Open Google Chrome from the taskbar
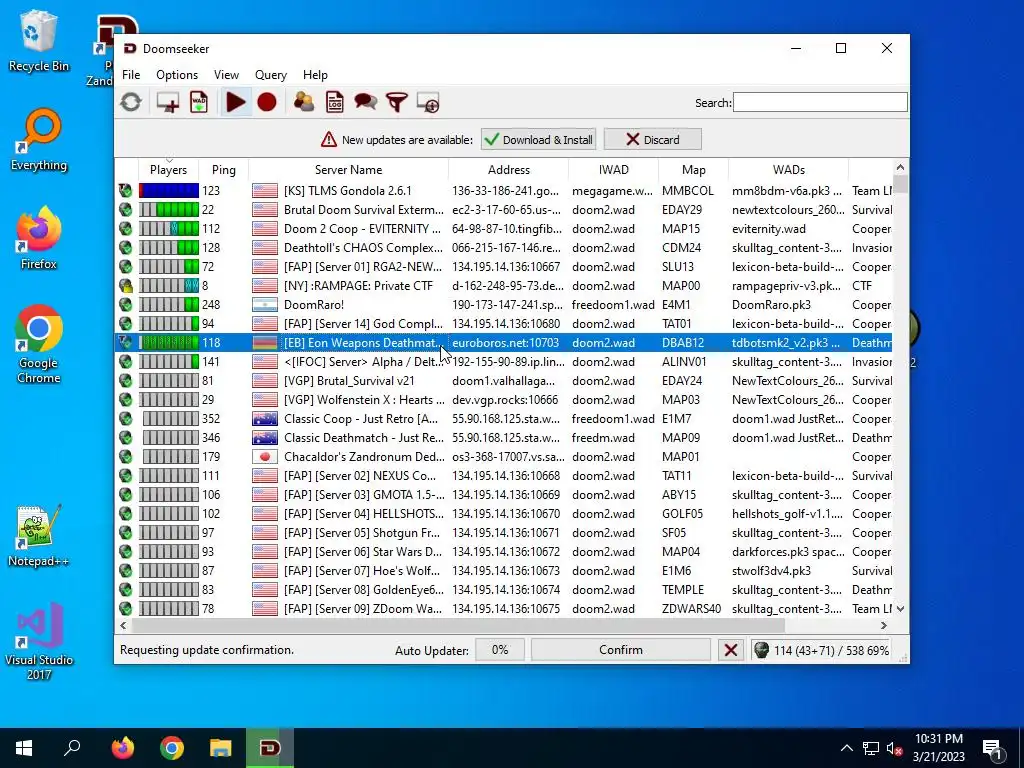The image size is (1024, 768). (172, 748)
